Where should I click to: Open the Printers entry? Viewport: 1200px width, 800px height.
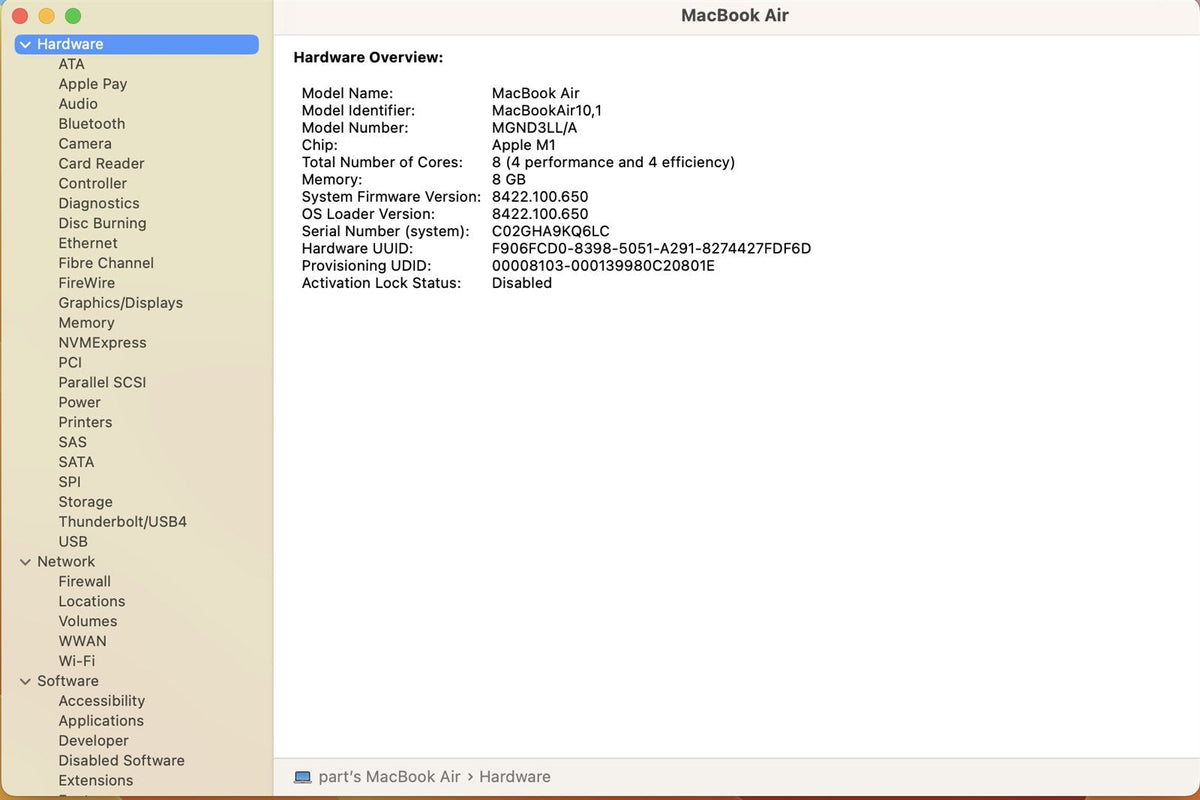click(x=85, y=422)
